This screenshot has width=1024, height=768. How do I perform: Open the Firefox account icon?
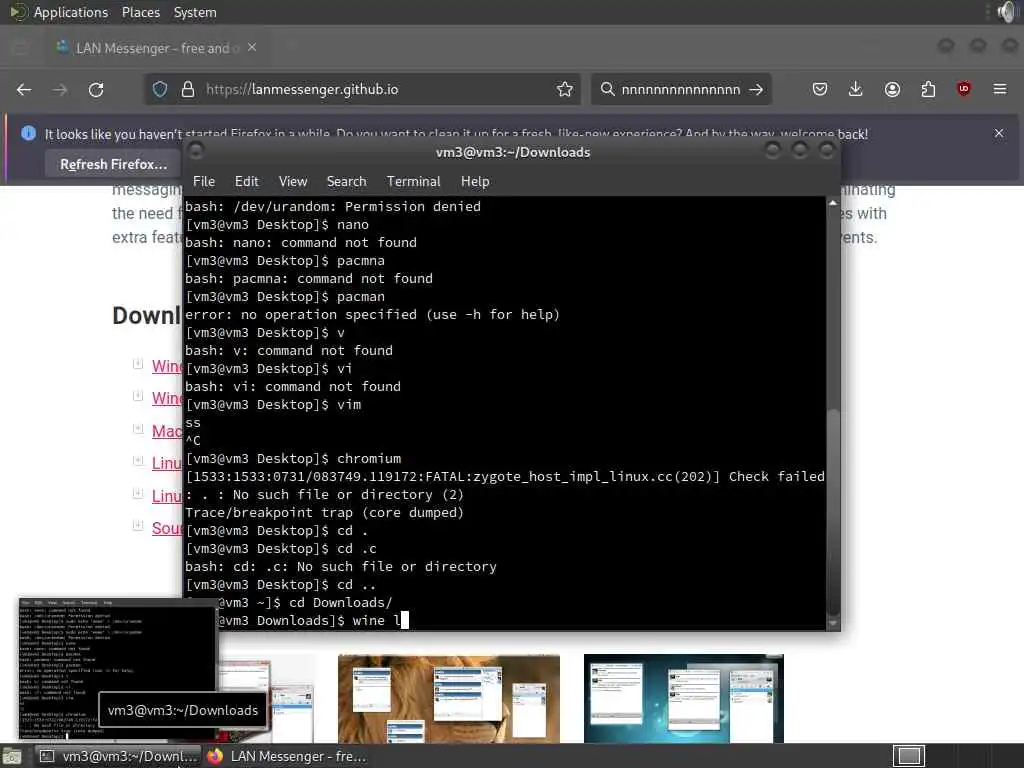[x=892, y=89]
